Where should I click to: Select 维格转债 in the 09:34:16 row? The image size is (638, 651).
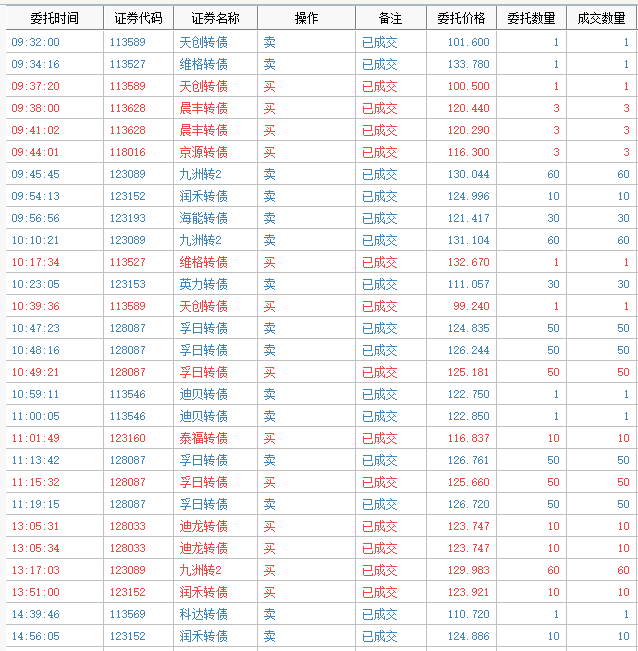pyautogui.click(x=203, y=64)
